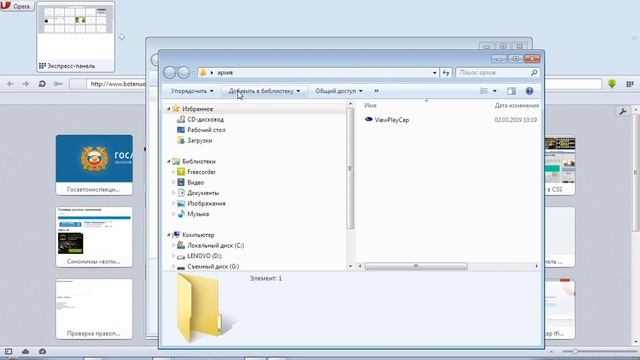Open the Проверка правоп... speed dial thumbnail
640x360 pixels.
pos(94,309)
